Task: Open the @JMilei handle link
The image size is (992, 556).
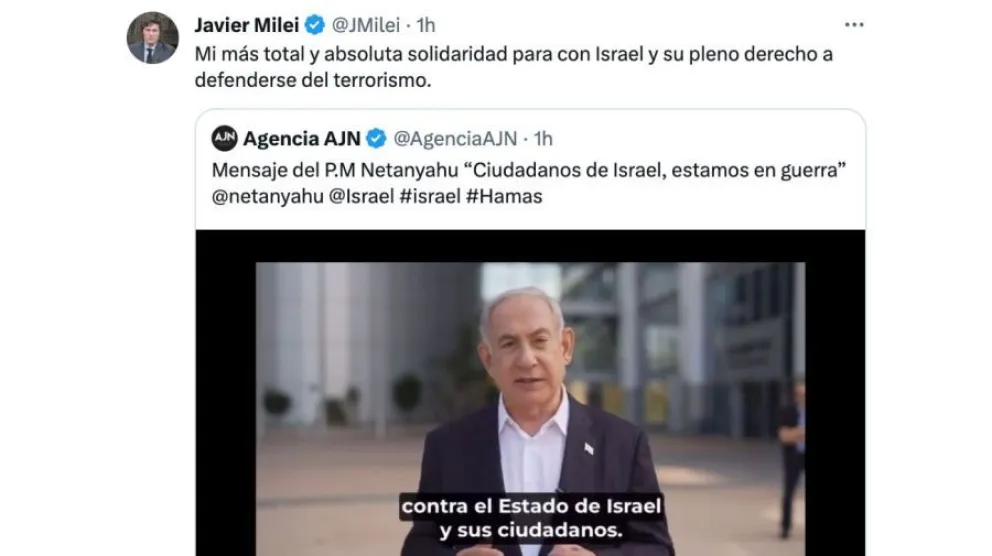Action: [x=366, y=25]
